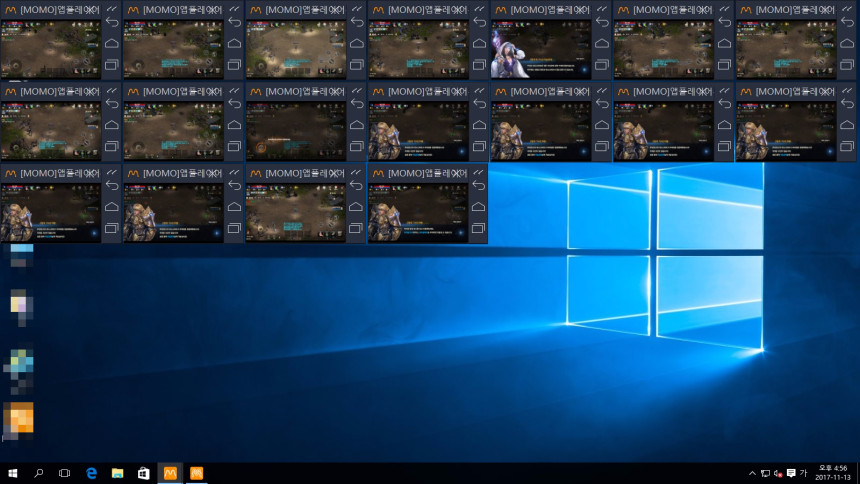This screenshot has width=860, height=484.
Task: Collapse sidebar of third-row first MOMO window
Action: [x=112, y=172]
